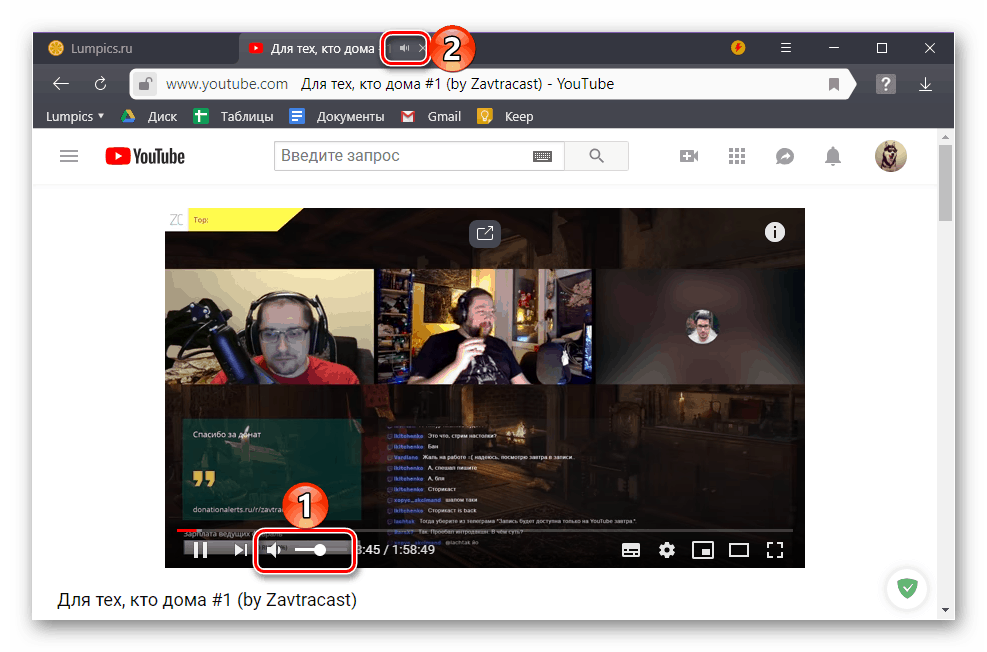Open the video upload camera icon
987x652 pixels.
[688, 155]
